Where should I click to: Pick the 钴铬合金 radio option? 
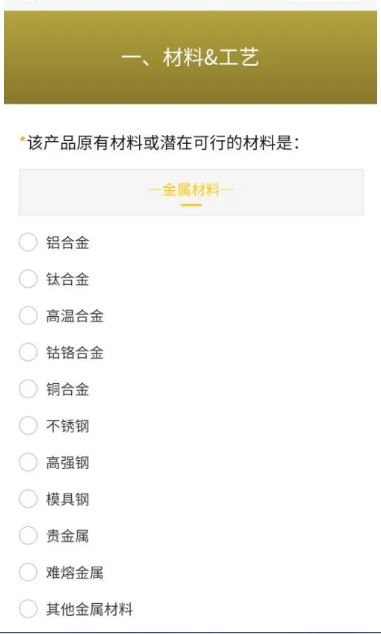click(x=28, y=352)
